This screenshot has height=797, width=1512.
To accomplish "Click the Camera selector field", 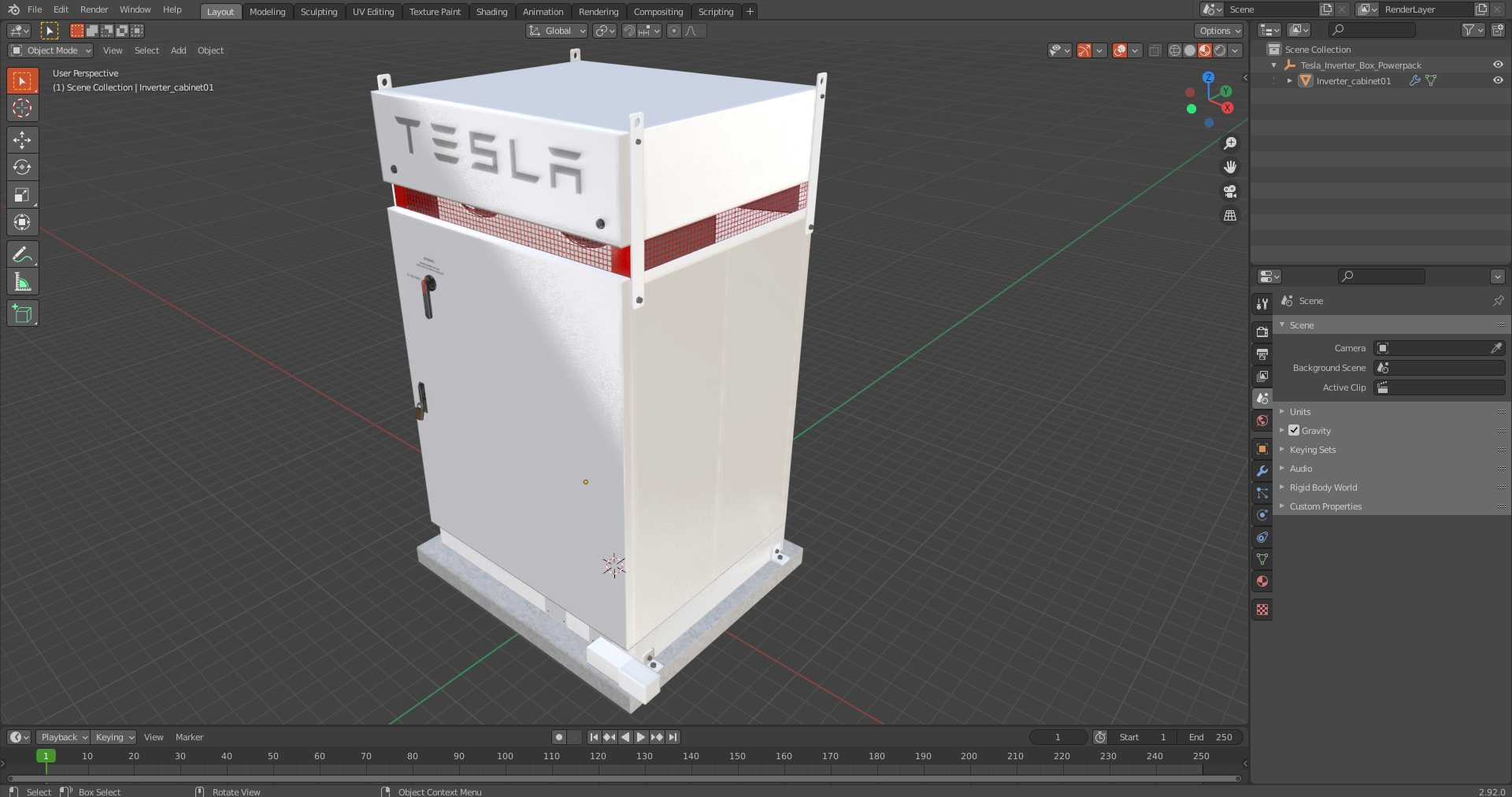I will point(1440,348).
